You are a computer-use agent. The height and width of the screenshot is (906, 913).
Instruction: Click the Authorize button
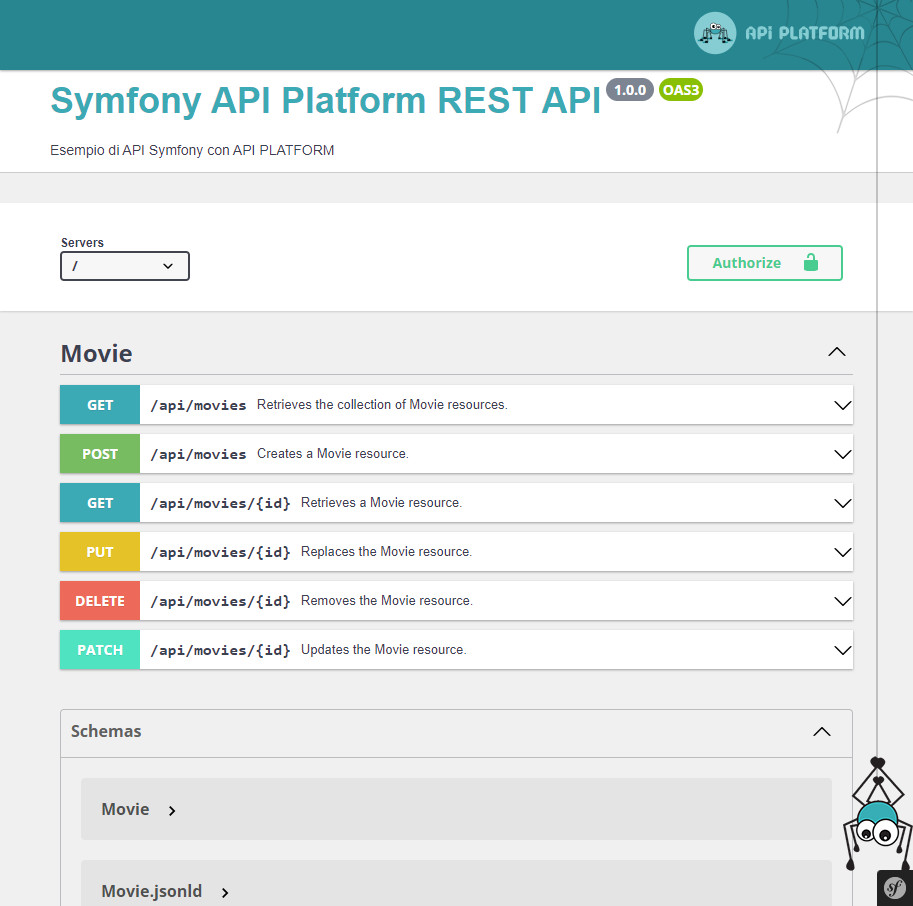pyautogui.click(x=765, y=263)
